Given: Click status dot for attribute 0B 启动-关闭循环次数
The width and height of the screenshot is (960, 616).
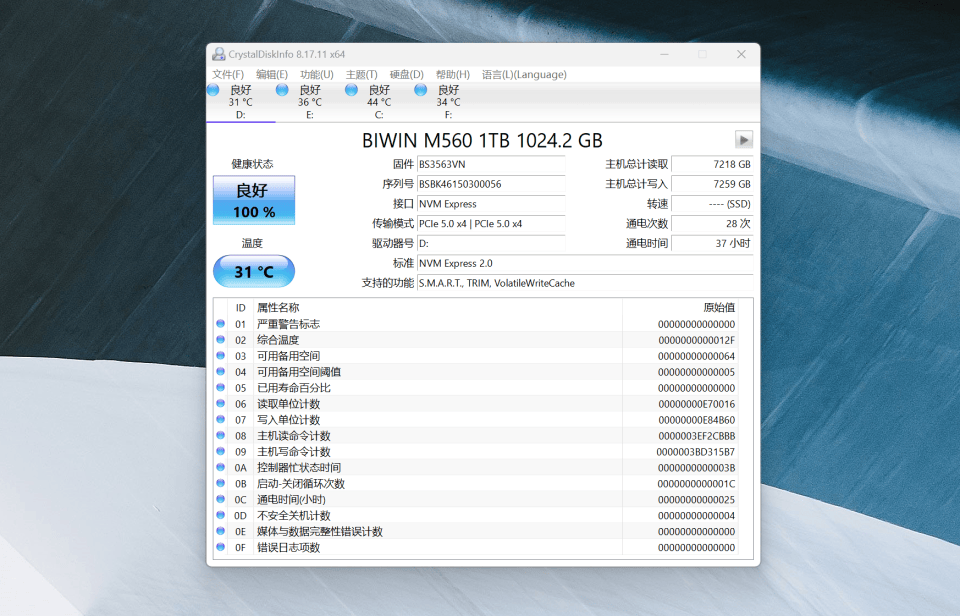Looking at the screenshot, I should click(x=220, y=483).
